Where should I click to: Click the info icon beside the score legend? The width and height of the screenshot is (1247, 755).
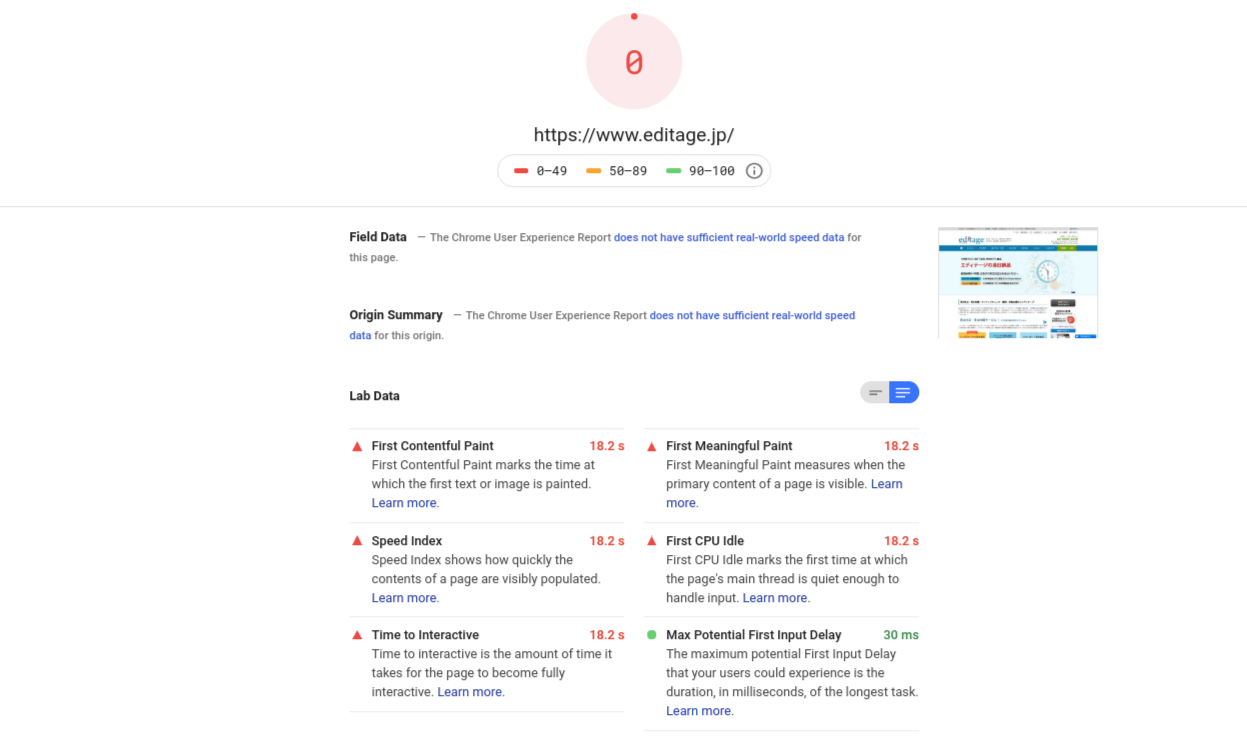754,170
